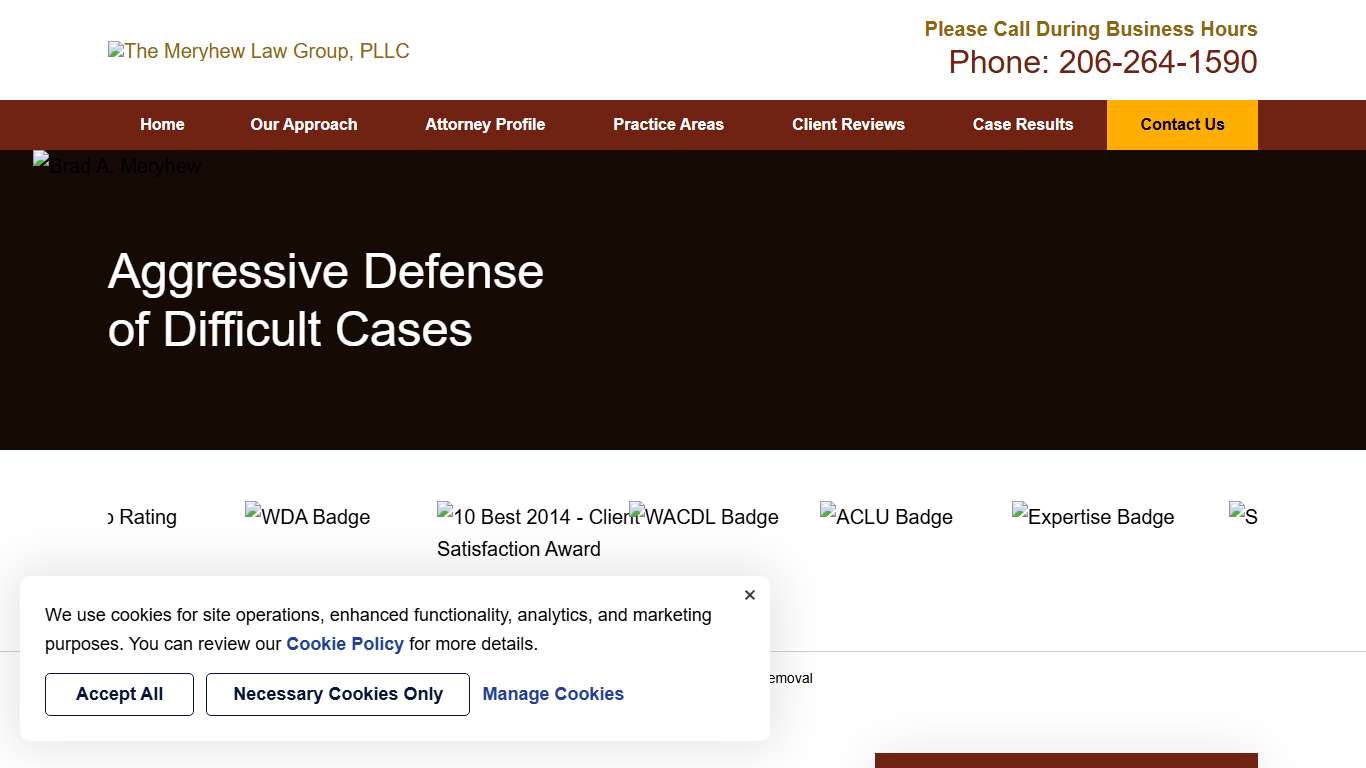View Case Results
The height and width of the screenshot is (768, 1366).
click(1023, 124)
